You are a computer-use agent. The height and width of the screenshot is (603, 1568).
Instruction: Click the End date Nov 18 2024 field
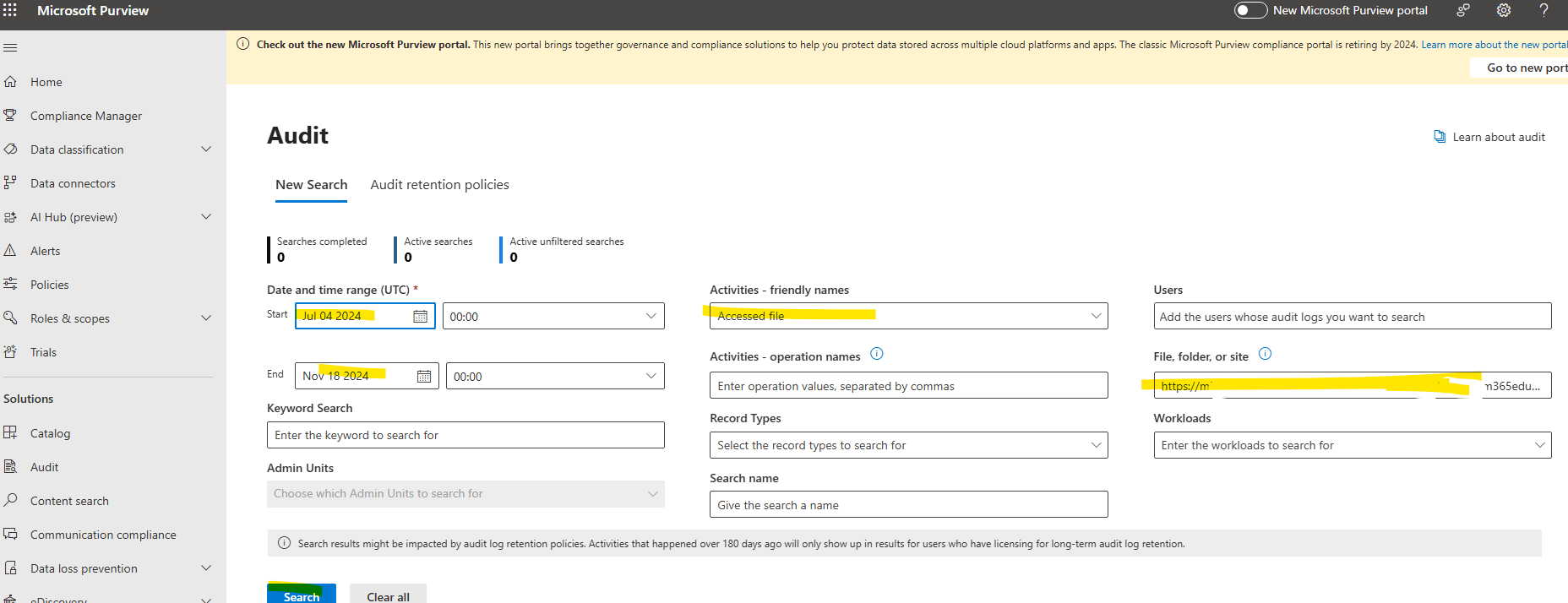tap(367, 376)
